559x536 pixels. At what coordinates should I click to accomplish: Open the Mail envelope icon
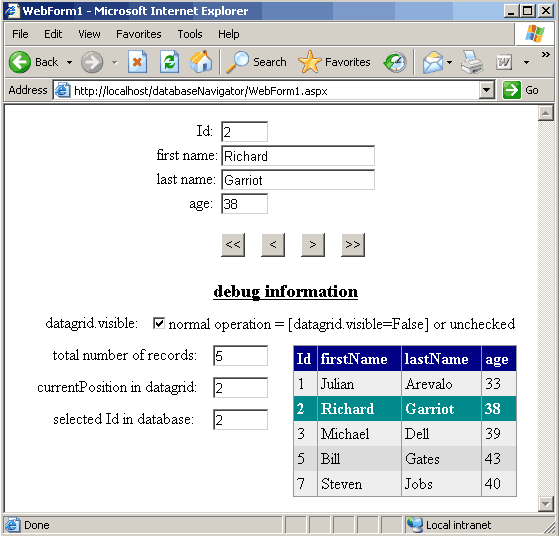tap(433, 62)
